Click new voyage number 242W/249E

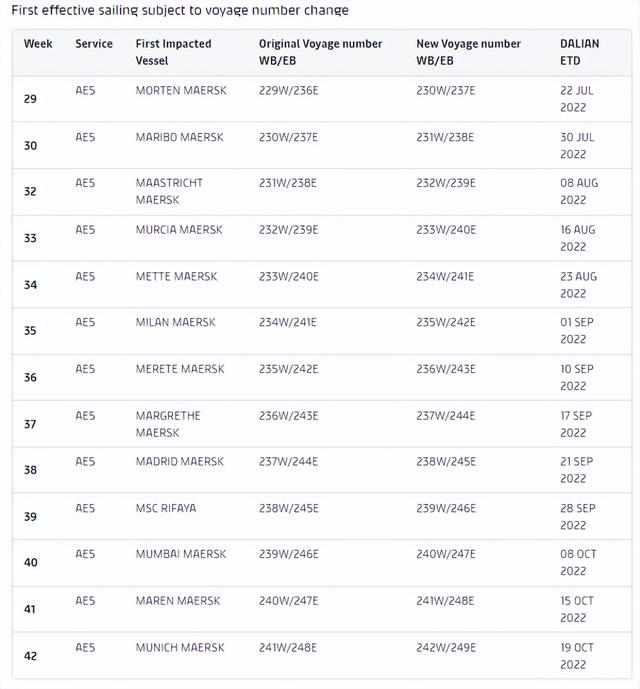(445, 647)
